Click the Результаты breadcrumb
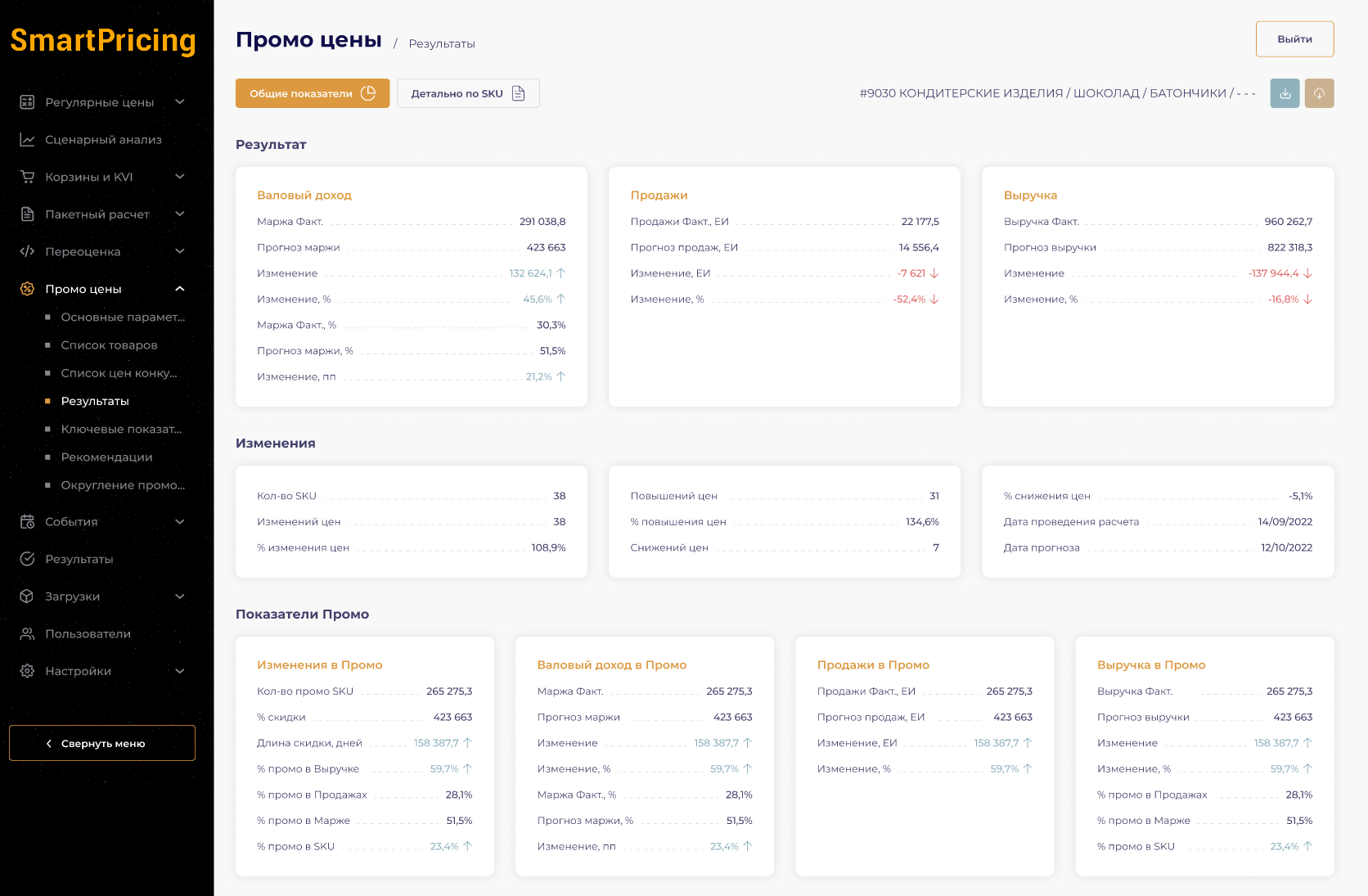The image size is (1368, 896). click(x=442, y=43)
